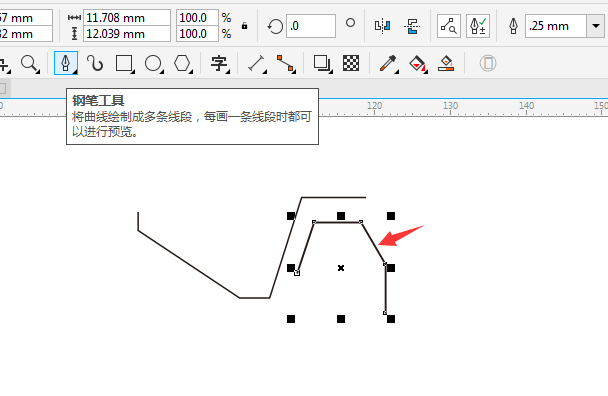The width and height of the screenshot is (608, 396).
Task: Toggle the lock ratio padlock
Action: coord(244,26)
